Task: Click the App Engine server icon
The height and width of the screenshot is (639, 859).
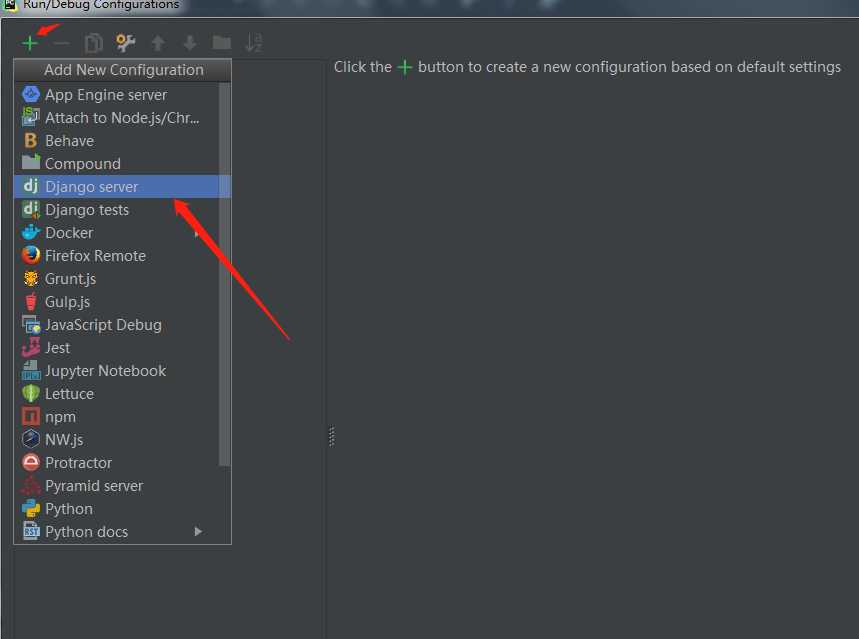Action: click(x=31, y=94)
